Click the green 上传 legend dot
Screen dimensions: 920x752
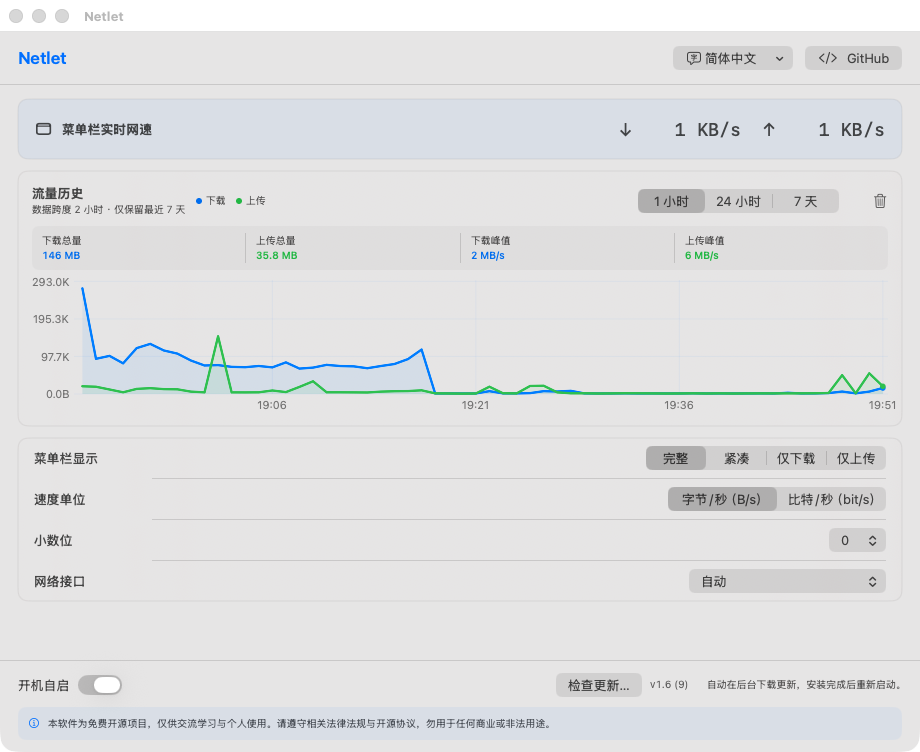click(x=239, y=201)
